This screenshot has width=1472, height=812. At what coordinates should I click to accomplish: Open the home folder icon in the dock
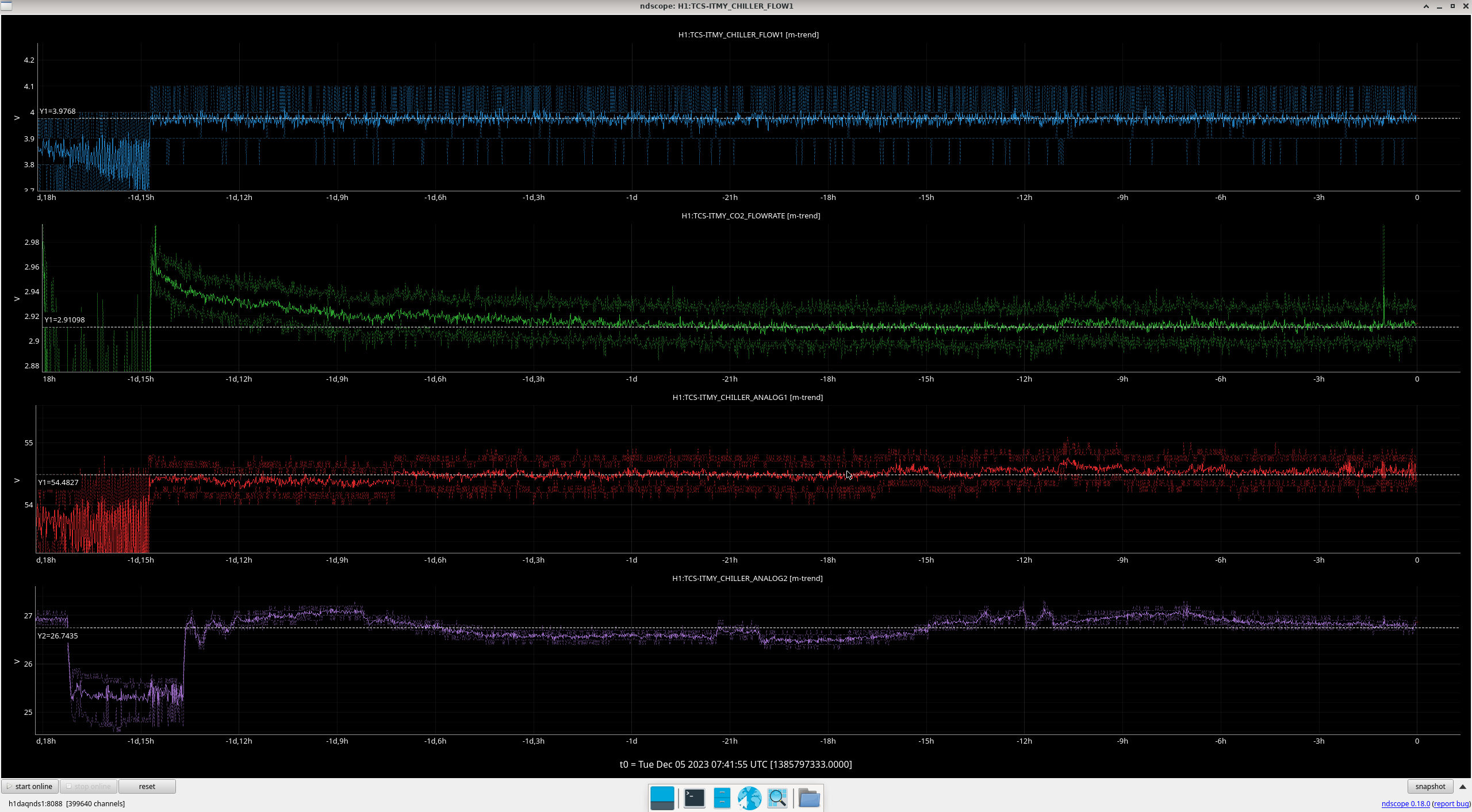pyautogui.click(x=809, y=798)
